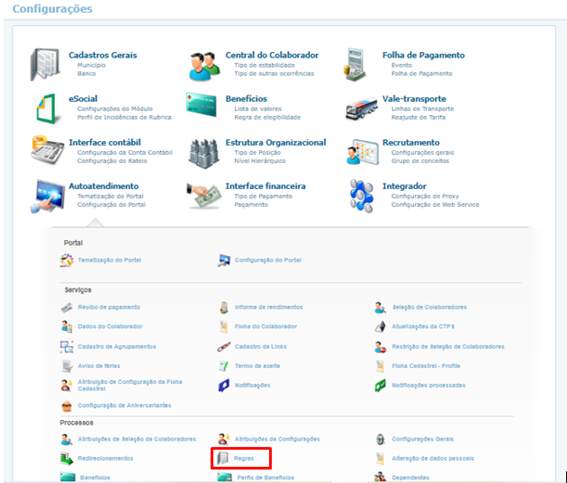This screenshot has width=567, height=483.
Task: Open the Benefícios card icon
Action: point(201,104)
